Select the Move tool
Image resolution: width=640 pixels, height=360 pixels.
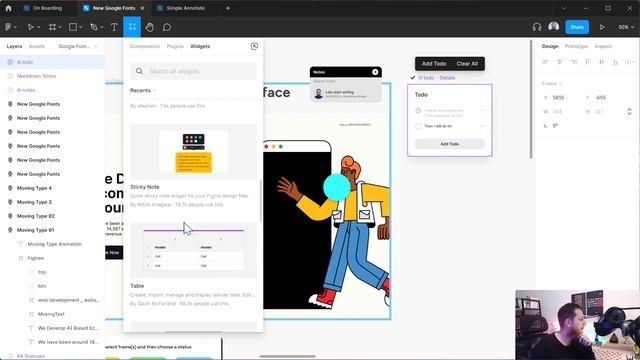(x=30, y=27)
